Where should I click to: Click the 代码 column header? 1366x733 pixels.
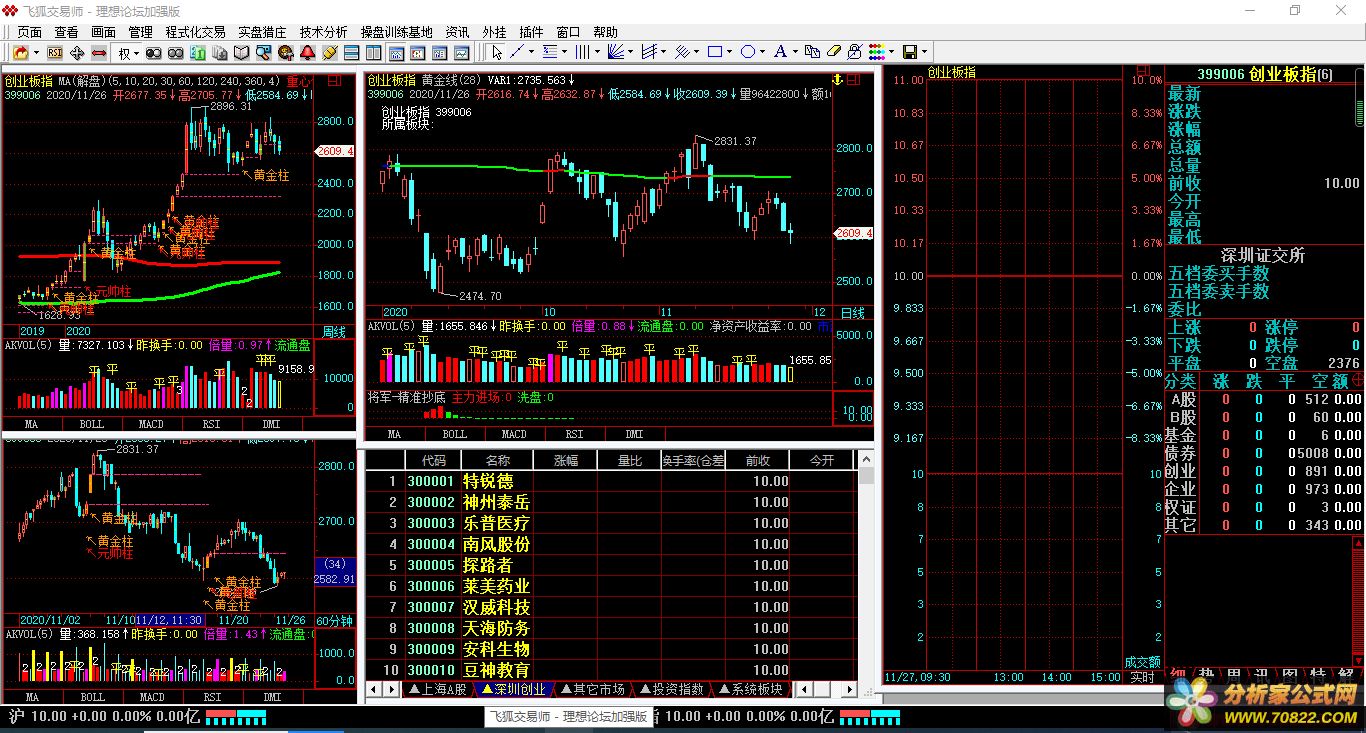(x=433, y=460)
